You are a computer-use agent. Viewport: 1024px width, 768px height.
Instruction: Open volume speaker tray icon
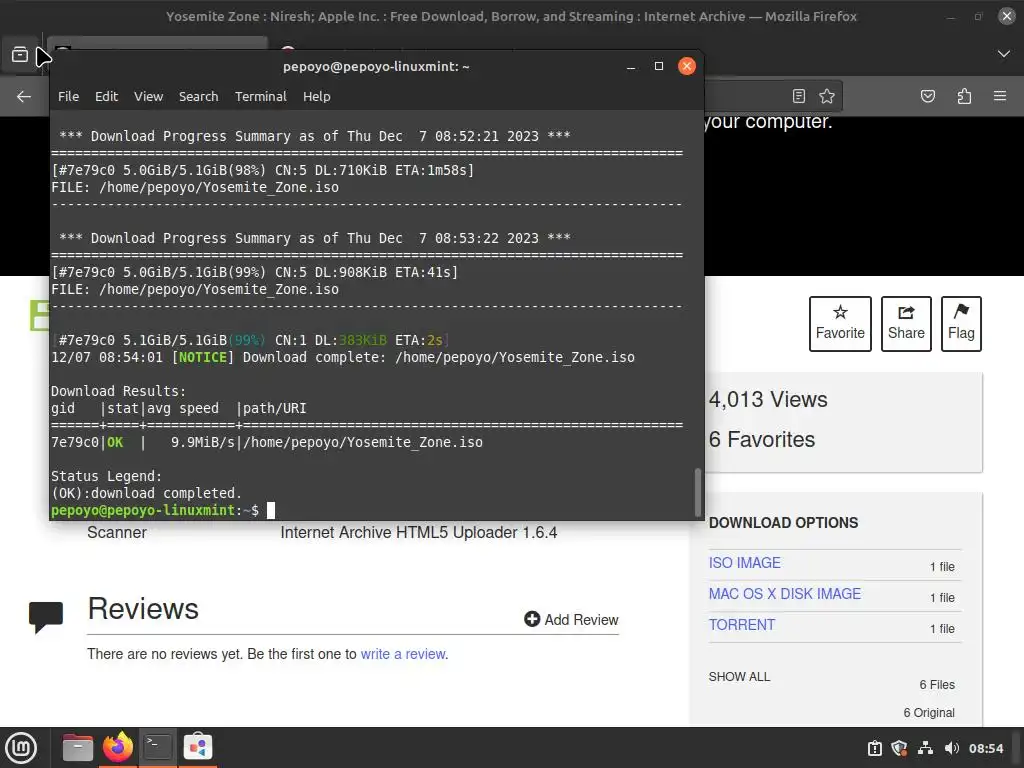point(952,748)
